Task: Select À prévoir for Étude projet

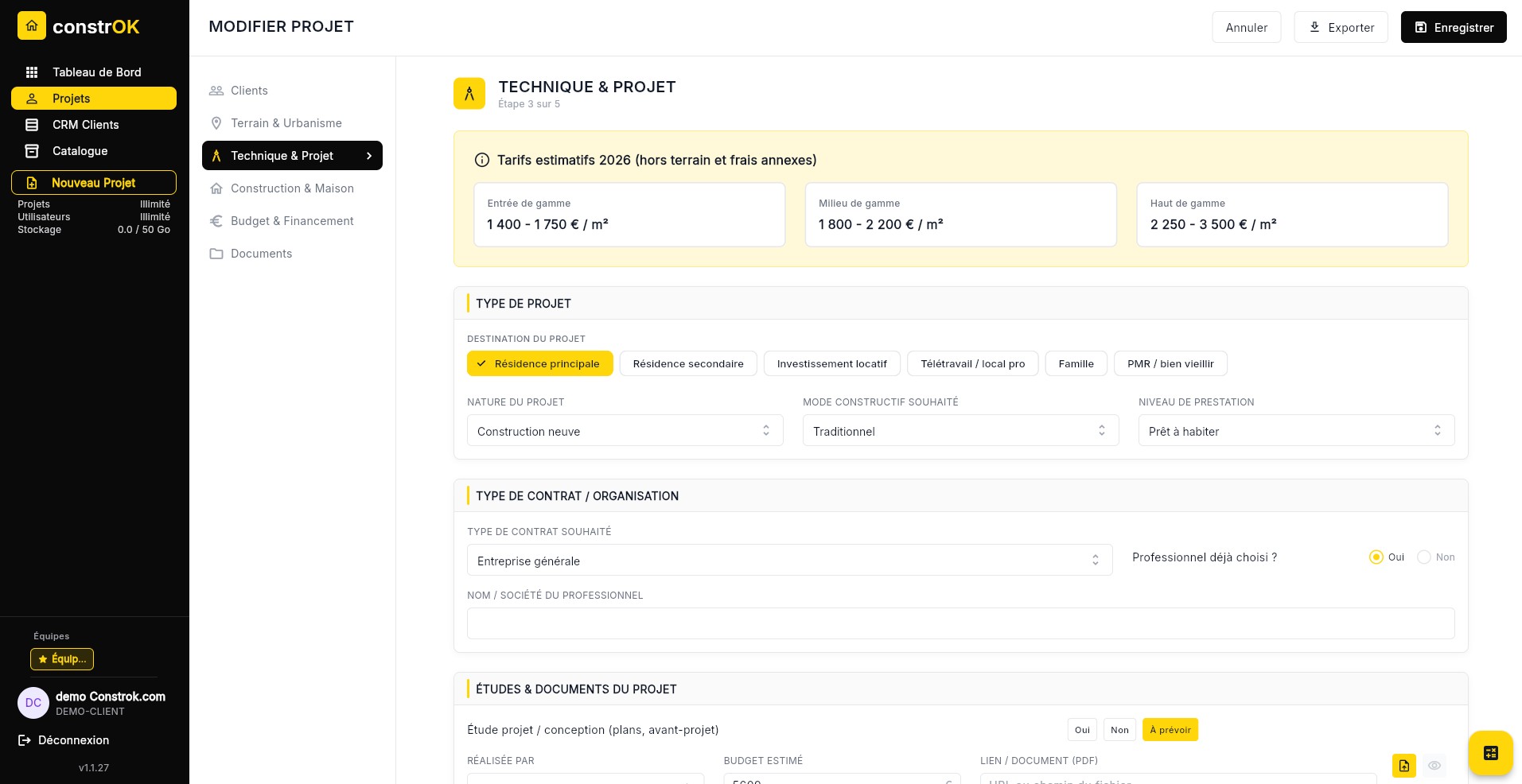Action: tap(1170, 729)
